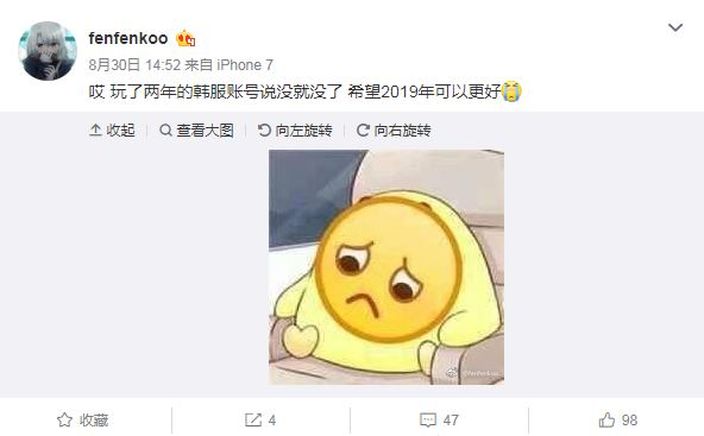
Task: Click the iPhone 7 source link
Action: [245, 65]
